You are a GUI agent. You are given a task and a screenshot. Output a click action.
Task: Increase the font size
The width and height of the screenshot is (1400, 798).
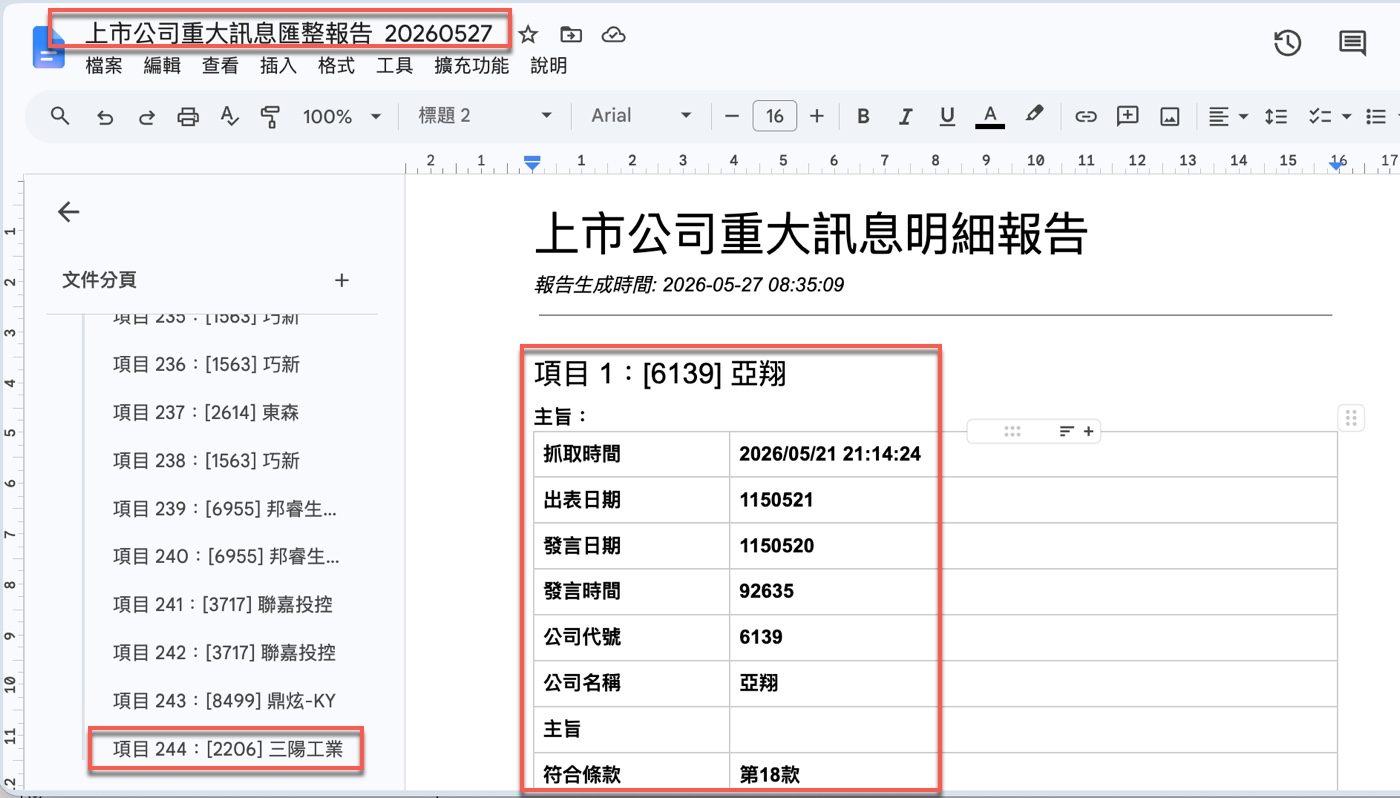click(817, 116)
